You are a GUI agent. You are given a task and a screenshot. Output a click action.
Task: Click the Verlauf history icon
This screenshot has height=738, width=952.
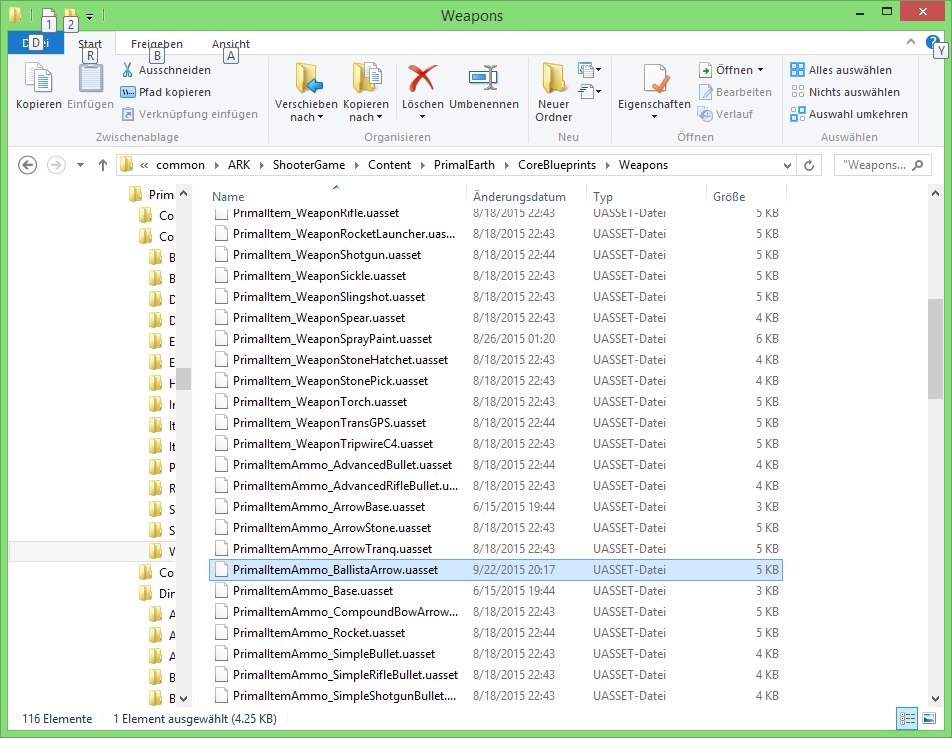pyautogui.click(x=705, y=114)
